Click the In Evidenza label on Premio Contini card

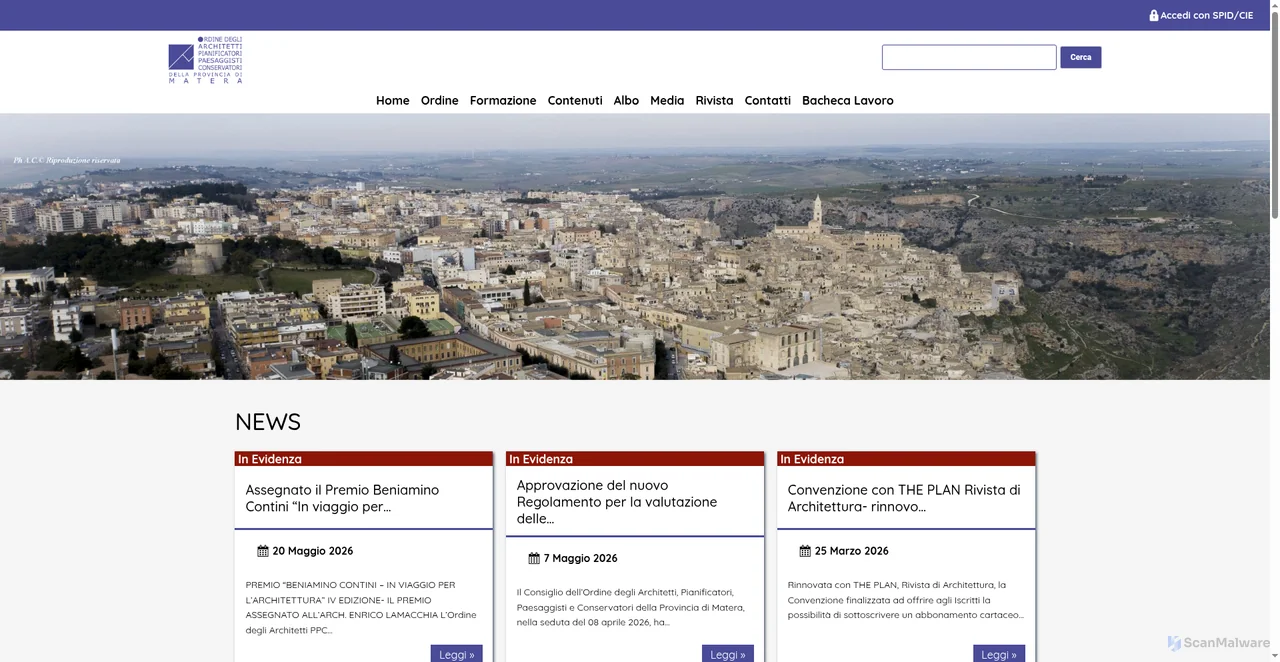coord(270,459)
